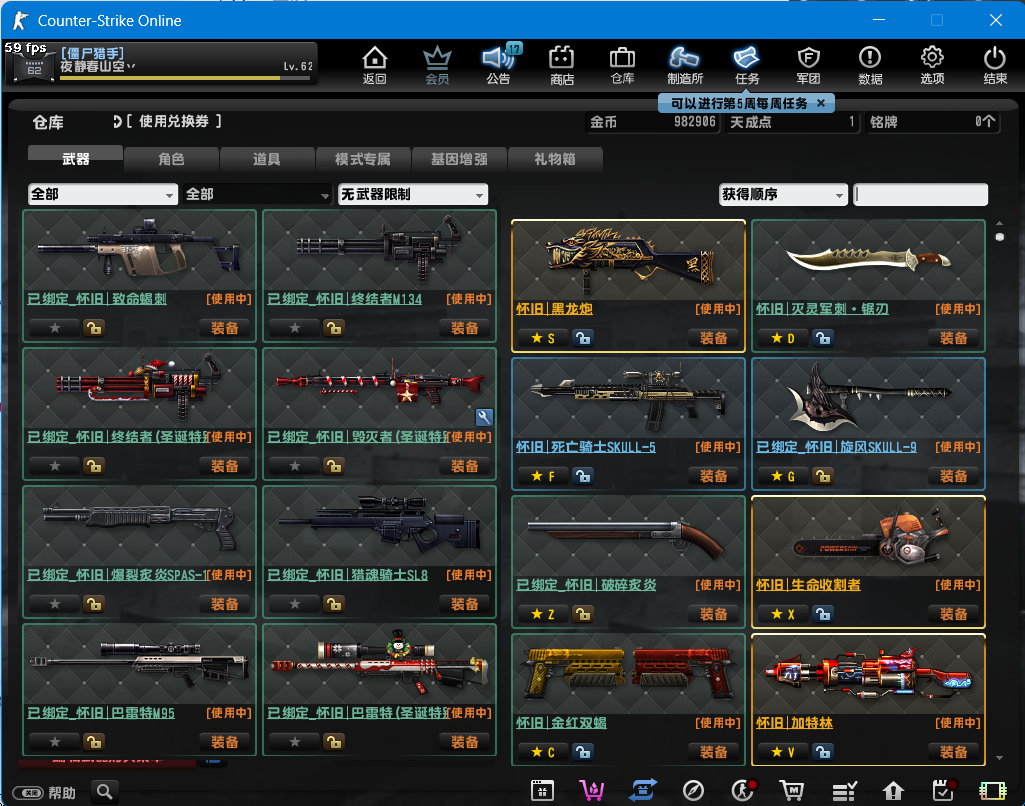Open the M shopping cart icon
This screenshot has height=806, width=1025.
[792, 790]
